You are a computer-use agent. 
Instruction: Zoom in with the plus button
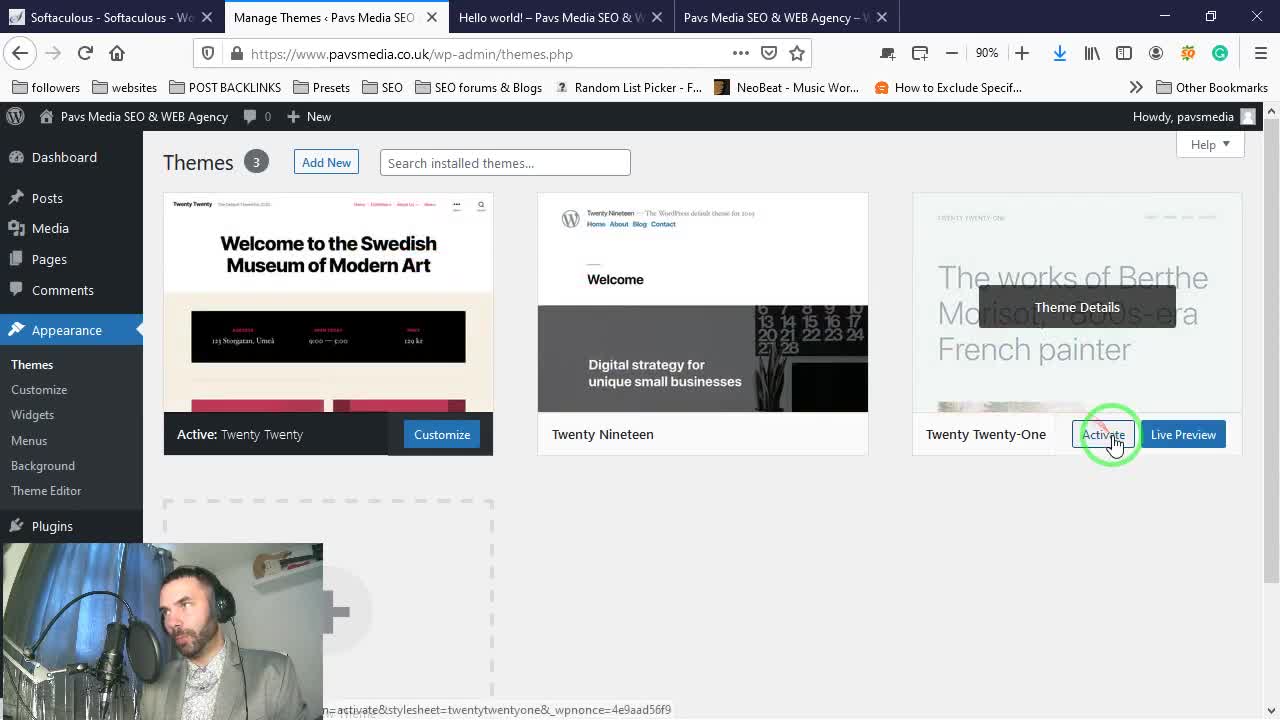1022,53
